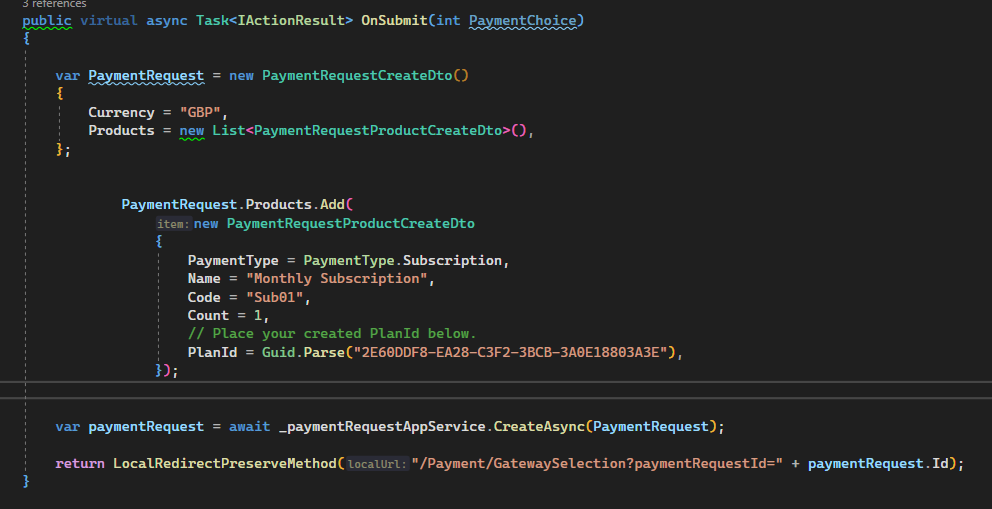Click the 3 references CodeLens link
Screen dimensions: 992x509
pos(53,4)
